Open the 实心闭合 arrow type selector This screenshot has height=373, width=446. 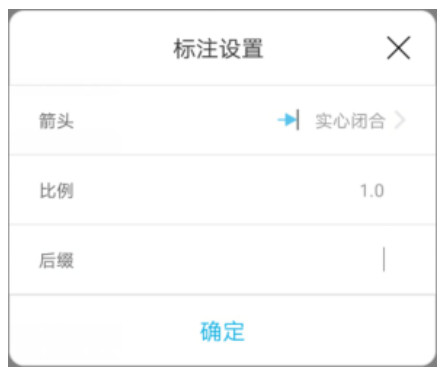pos(350,120)
